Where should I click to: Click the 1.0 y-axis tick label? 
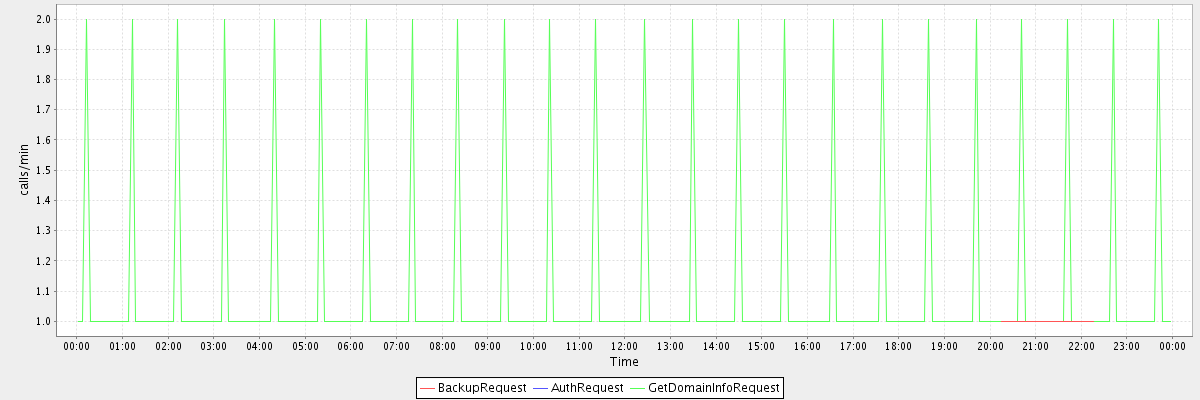[x=45, y=321]
